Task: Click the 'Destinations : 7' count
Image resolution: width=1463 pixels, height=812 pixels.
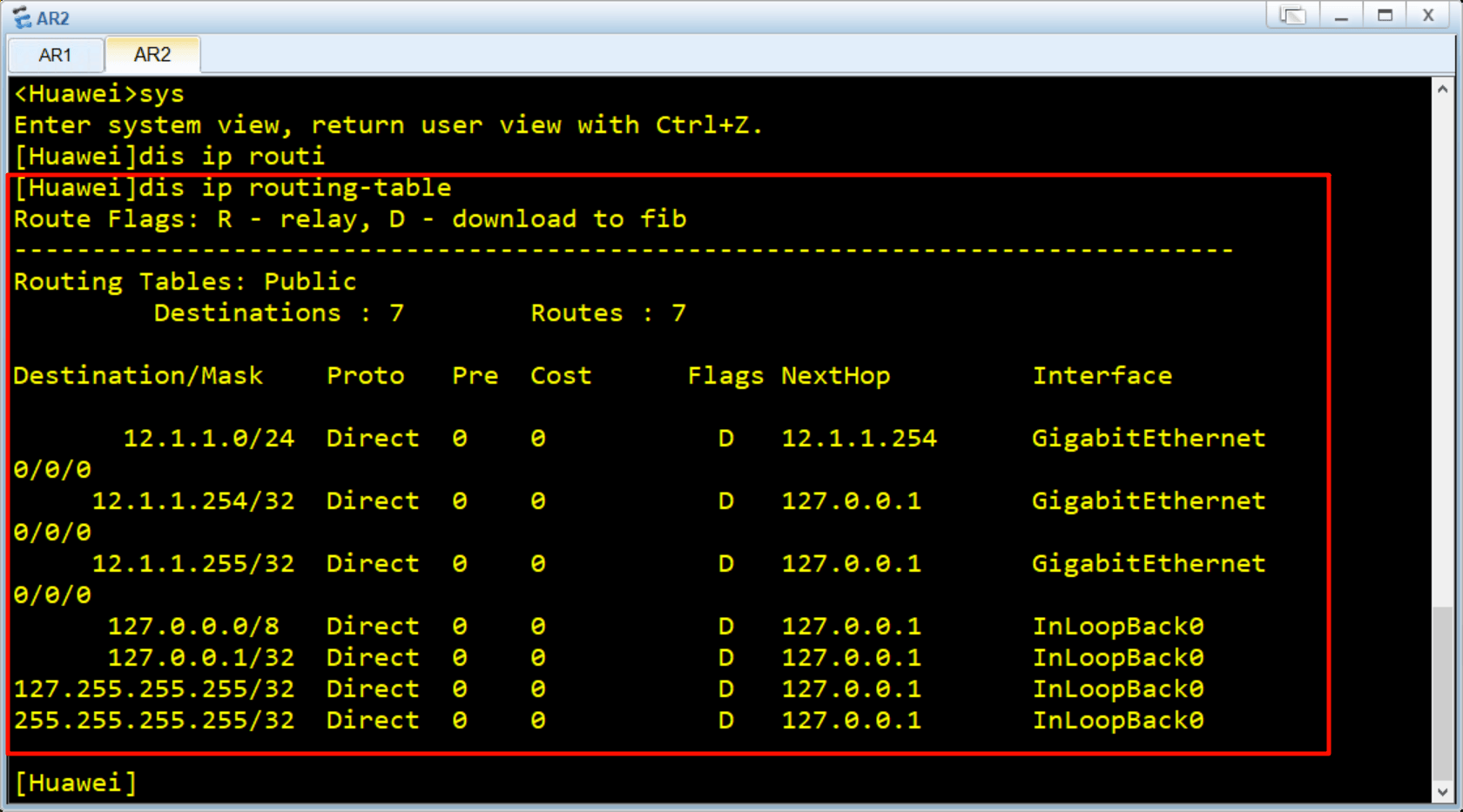Action: [279, 313]
